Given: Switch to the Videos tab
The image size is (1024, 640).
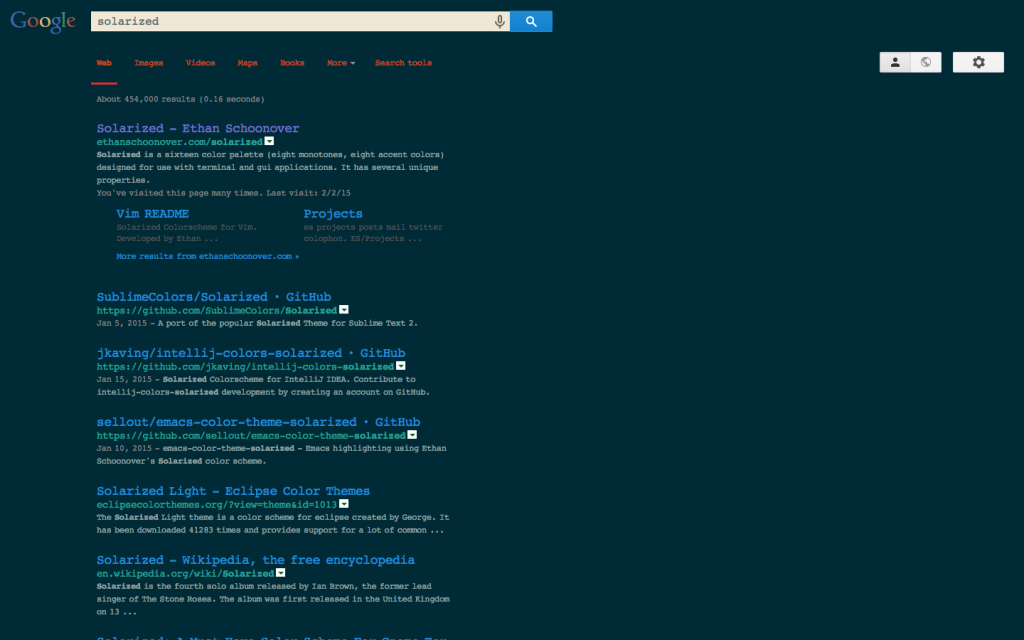Looking at the screenshot, I should pos(200,63).
